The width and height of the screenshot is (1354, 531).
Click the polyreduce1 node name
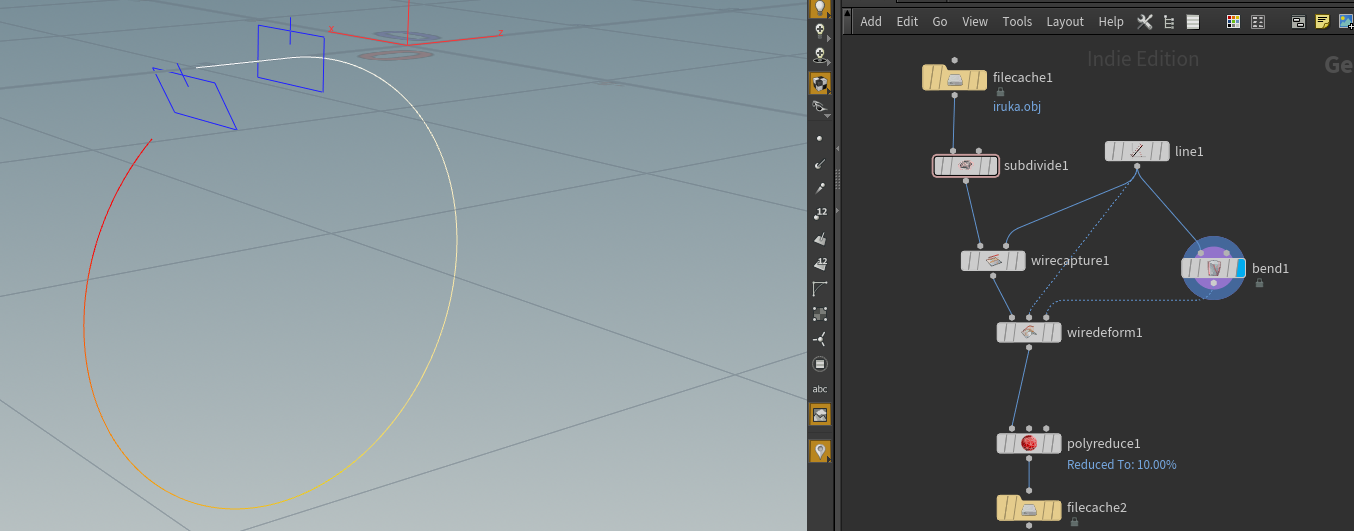1104,443
